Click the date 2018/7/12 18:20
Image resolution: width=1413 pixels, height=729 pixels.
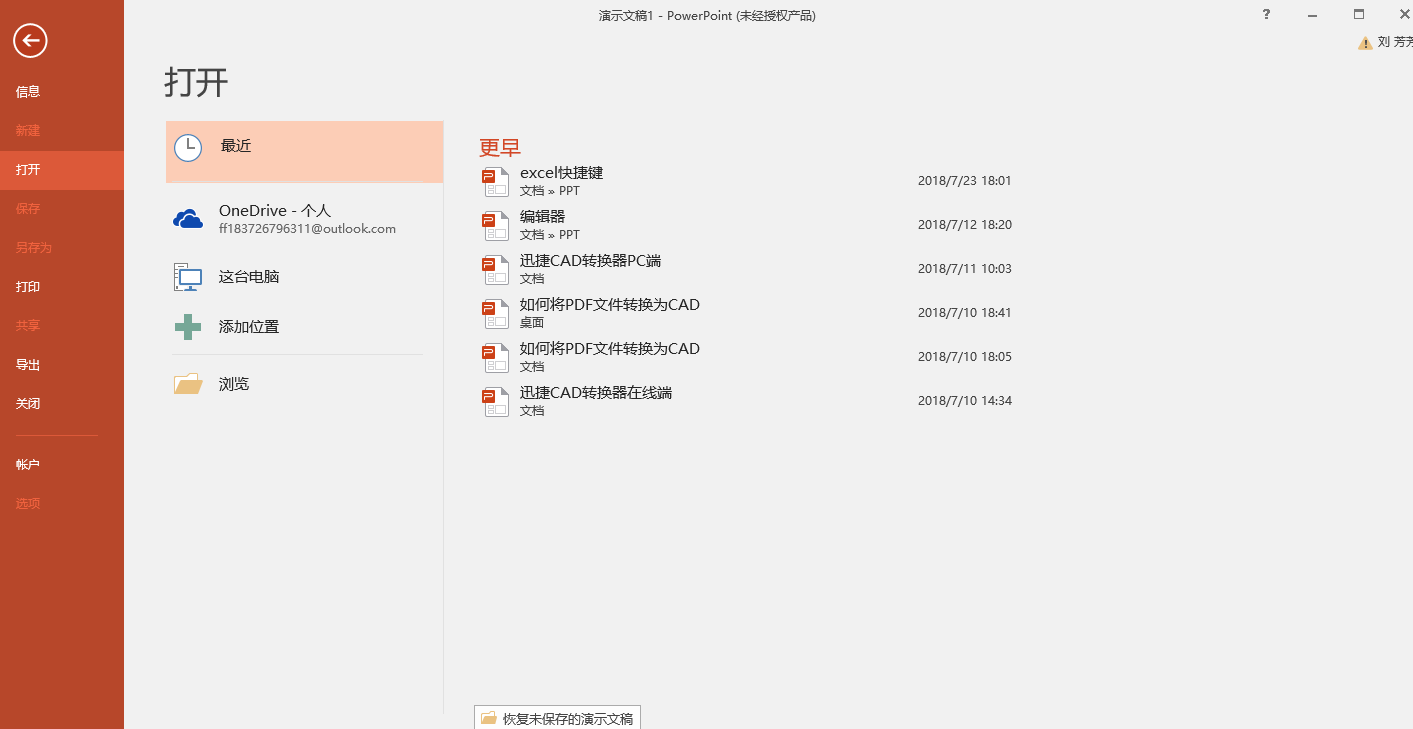[965, 225]
